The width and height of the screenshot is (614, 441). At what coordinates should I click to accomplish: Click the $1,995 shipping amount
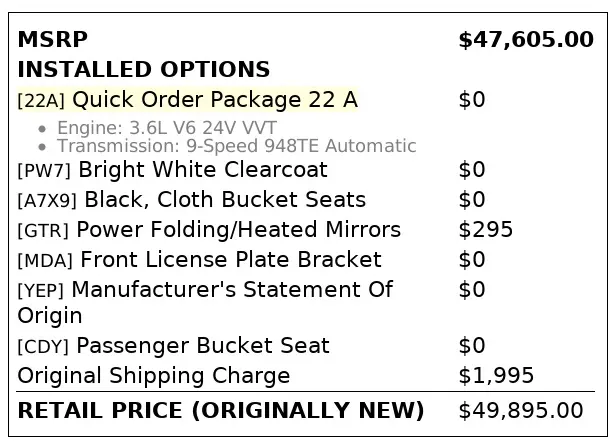496,376
